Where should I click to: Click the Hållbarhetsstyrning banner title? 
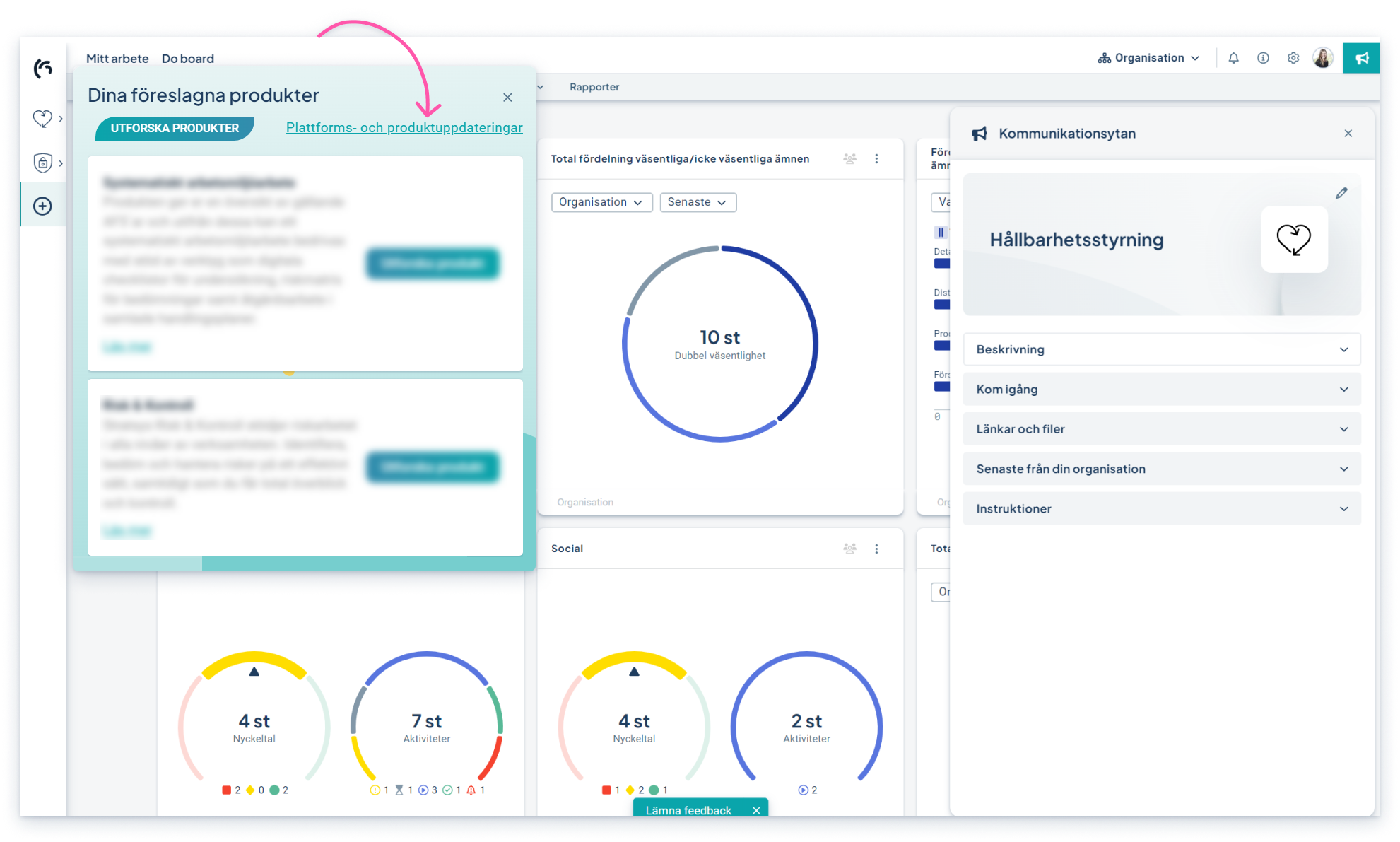[1076, 240]
